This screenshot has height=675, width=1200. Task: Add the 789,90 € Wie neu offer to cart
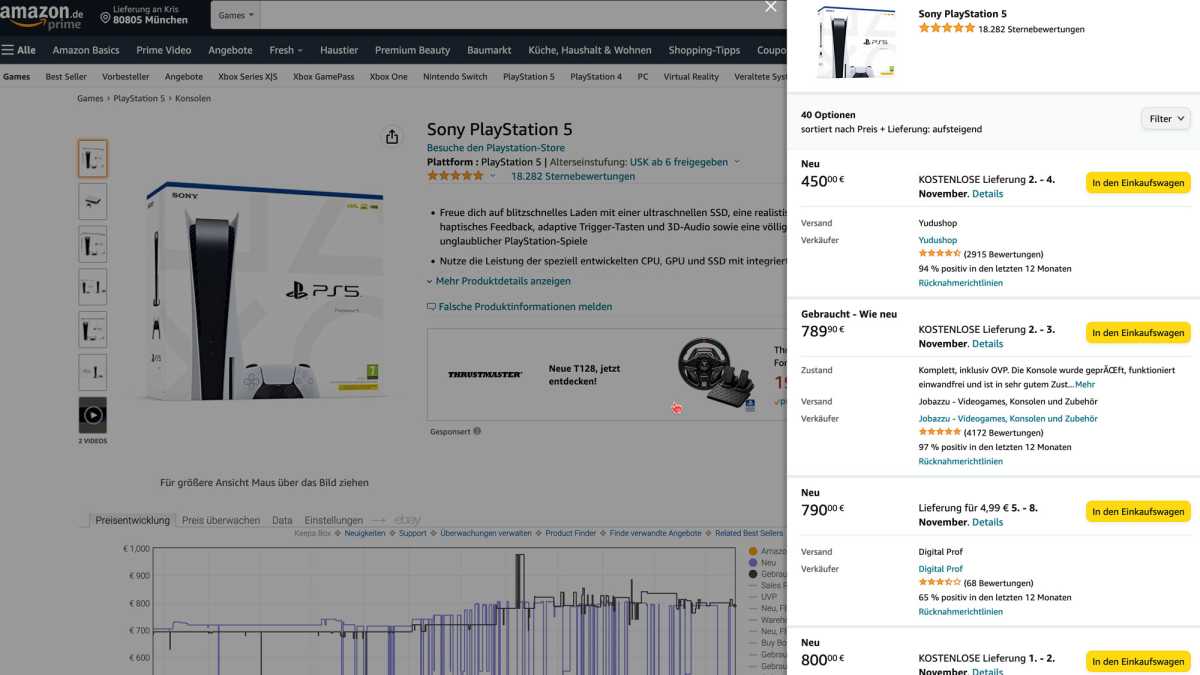pyautogui.click(x=1138, y=333)
